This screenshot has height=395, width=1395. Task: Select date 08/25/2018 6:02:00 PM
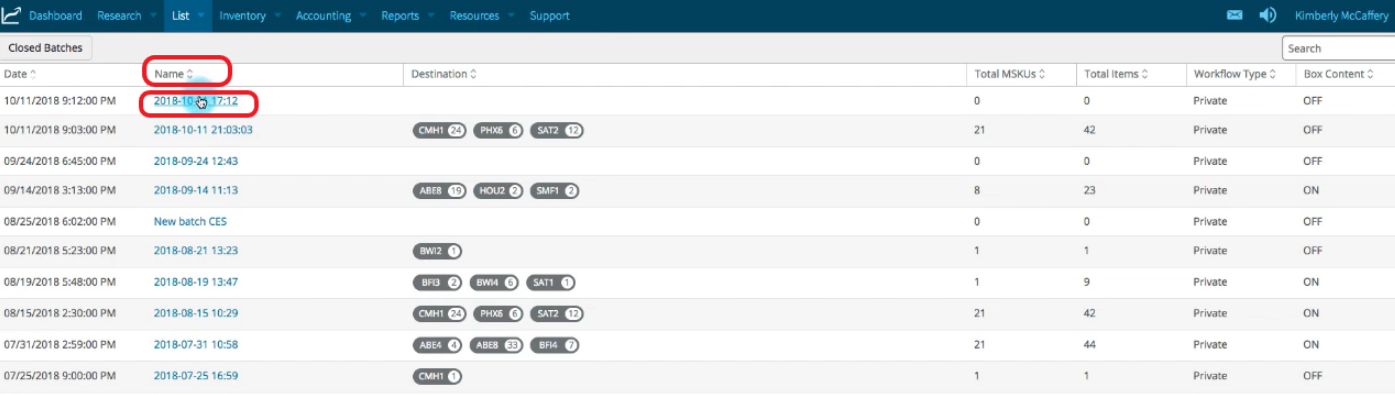point(60,222)
